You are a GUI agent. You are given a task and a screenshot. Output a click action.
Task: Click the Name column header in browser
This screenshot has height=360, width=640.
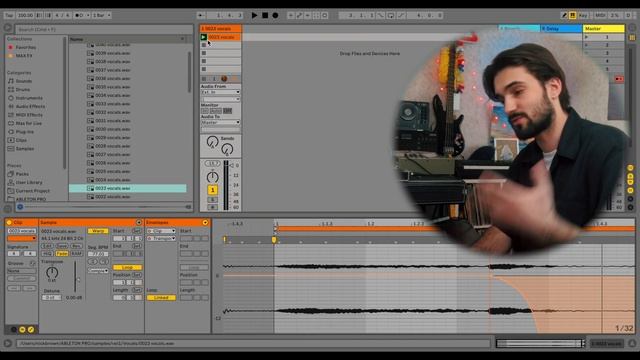tap(127, 39)
